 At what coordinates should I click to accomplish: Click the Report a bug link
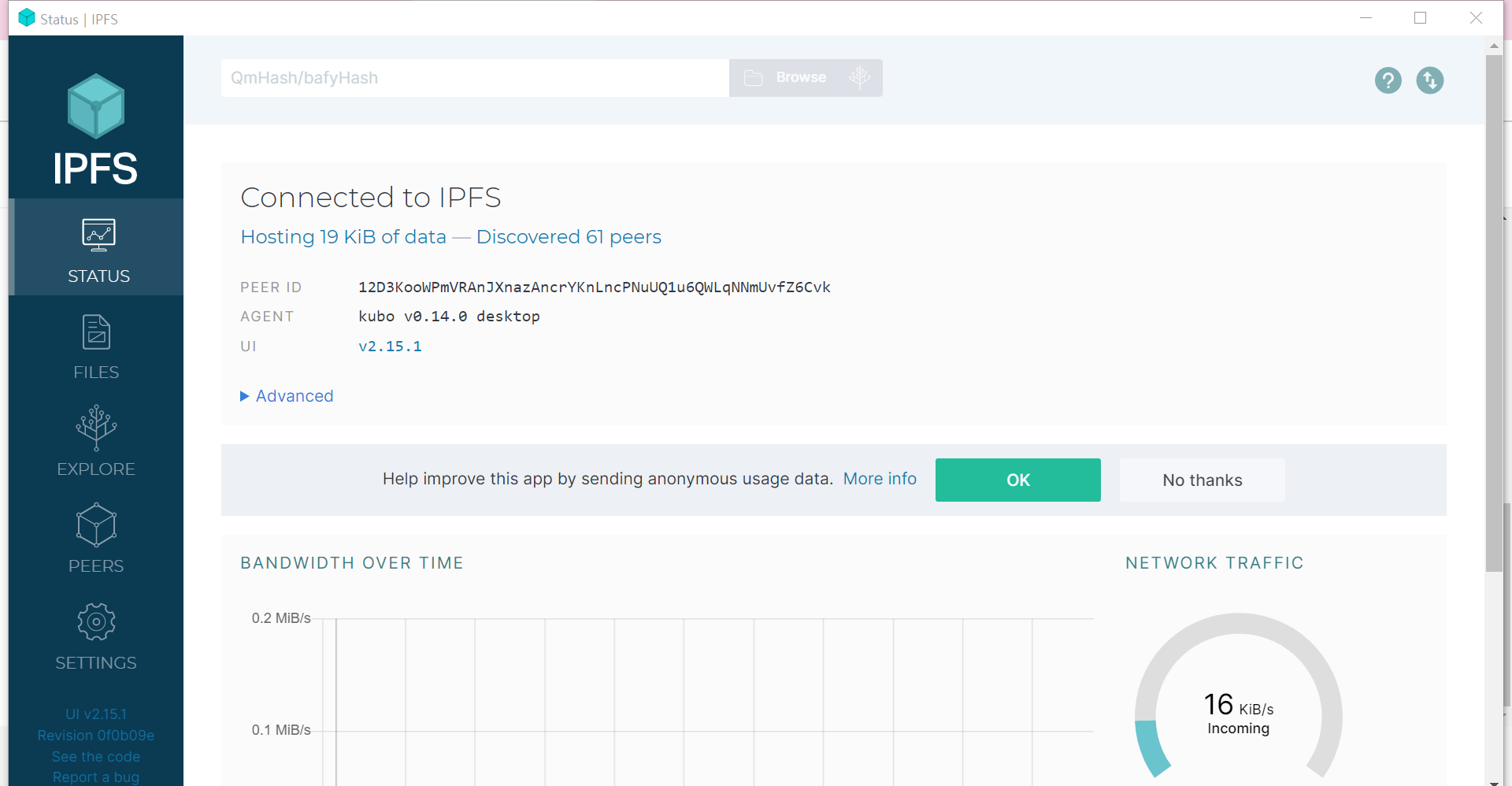point(96,777)
